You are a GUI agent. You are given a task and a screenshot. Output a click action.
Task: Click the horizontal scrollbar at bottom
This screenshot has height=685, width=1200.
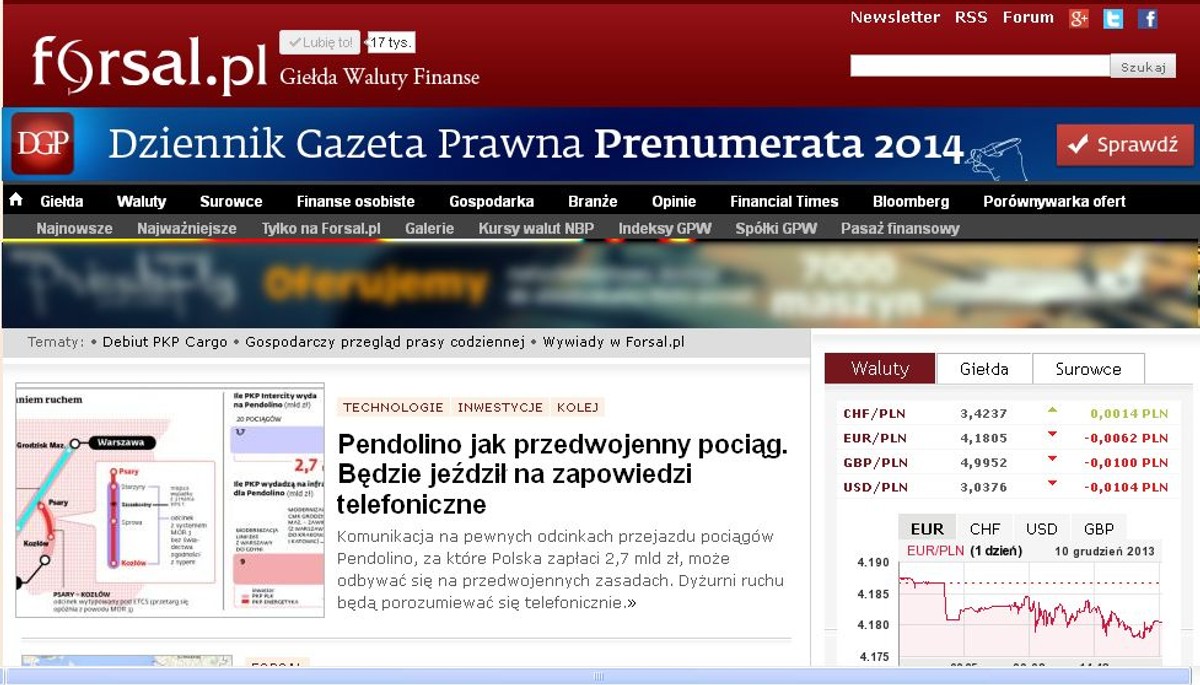tap(600, 676)
